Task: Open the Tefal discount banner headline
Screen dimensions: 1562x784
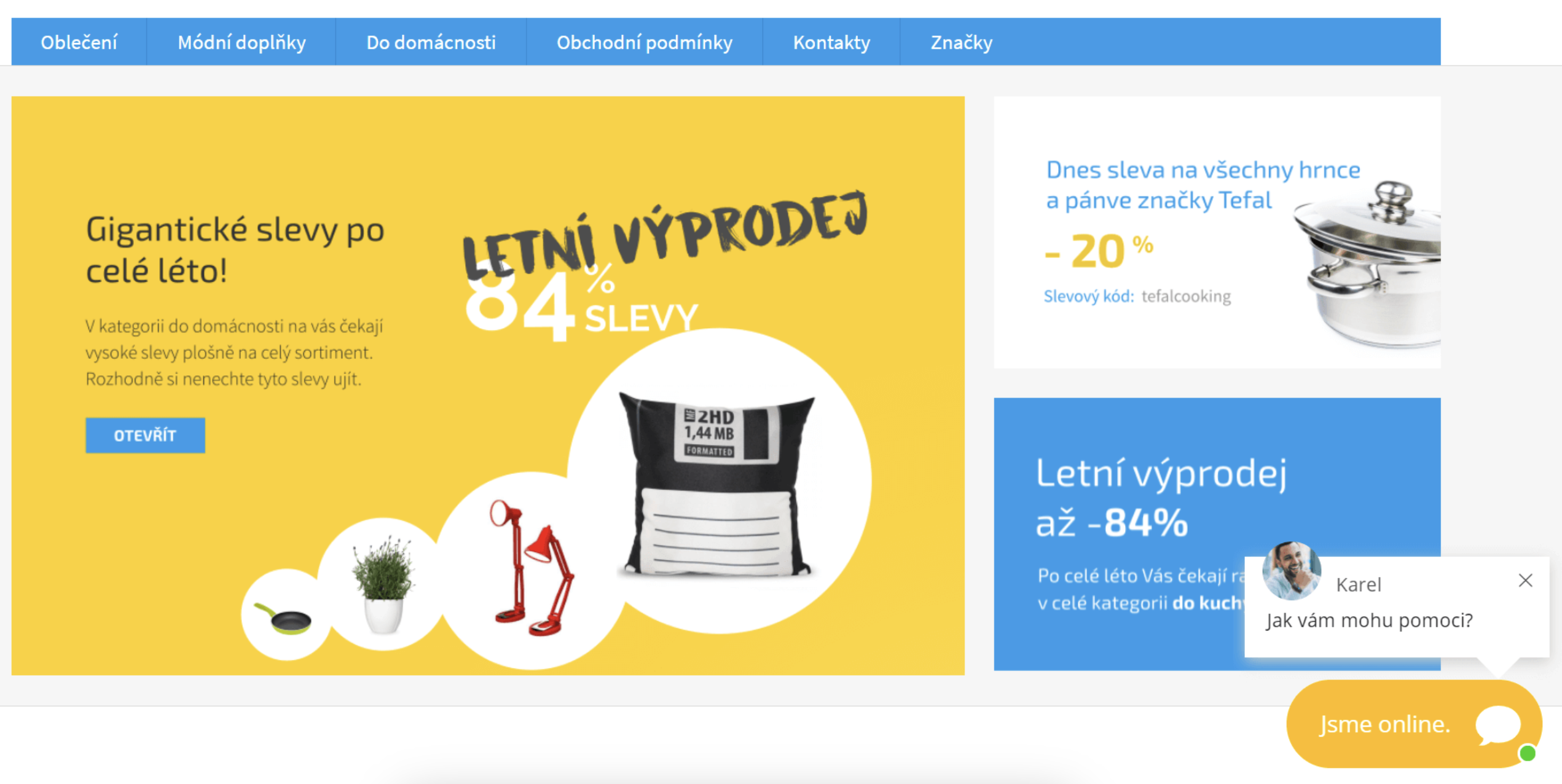Action: coord(1203,185)
